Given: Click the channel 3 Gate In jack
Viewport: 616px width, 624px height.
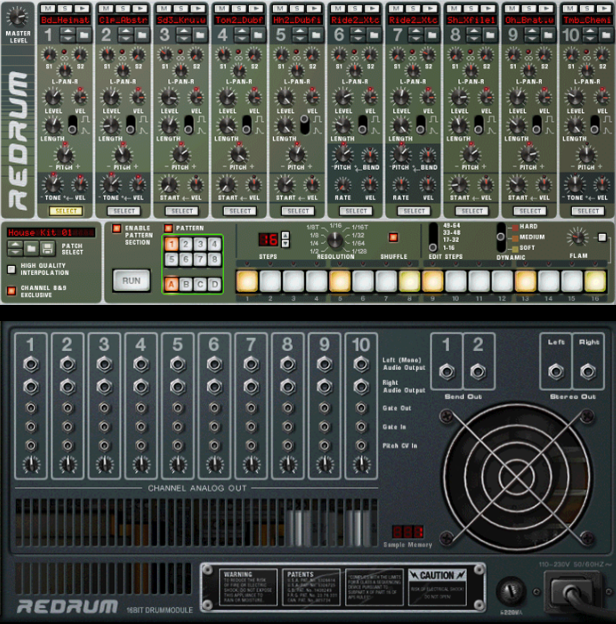Looking at the screenshot, I should (x=104, y=427).
